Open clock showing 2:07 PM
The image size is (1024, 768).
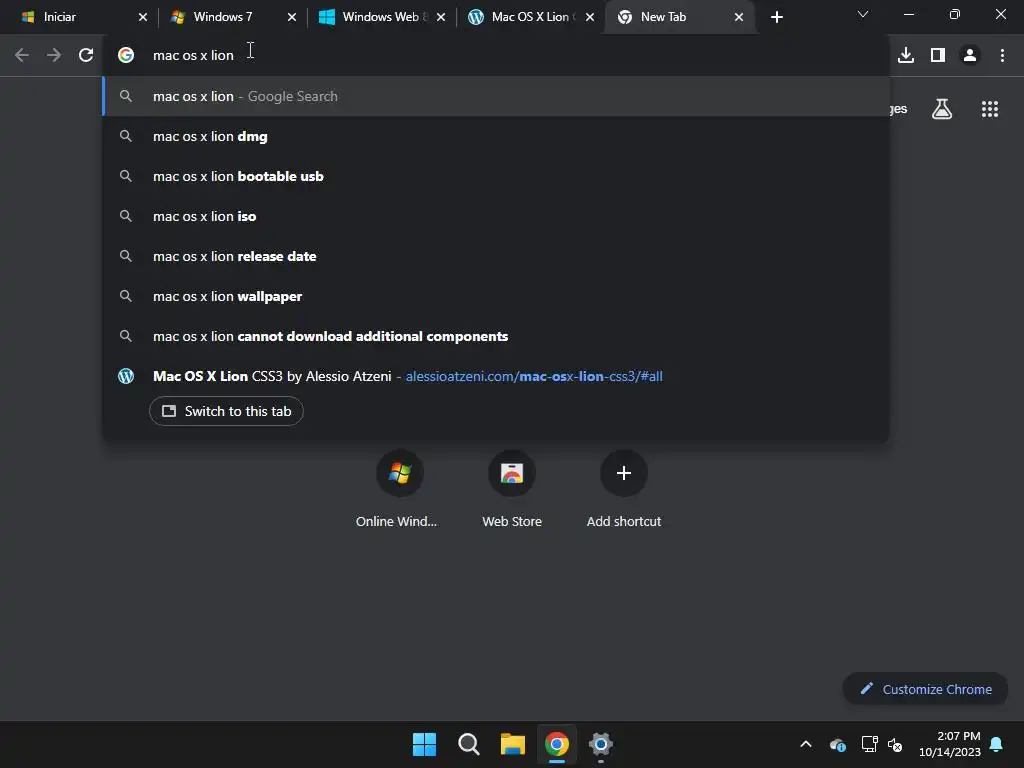click(x=949, y=744)
